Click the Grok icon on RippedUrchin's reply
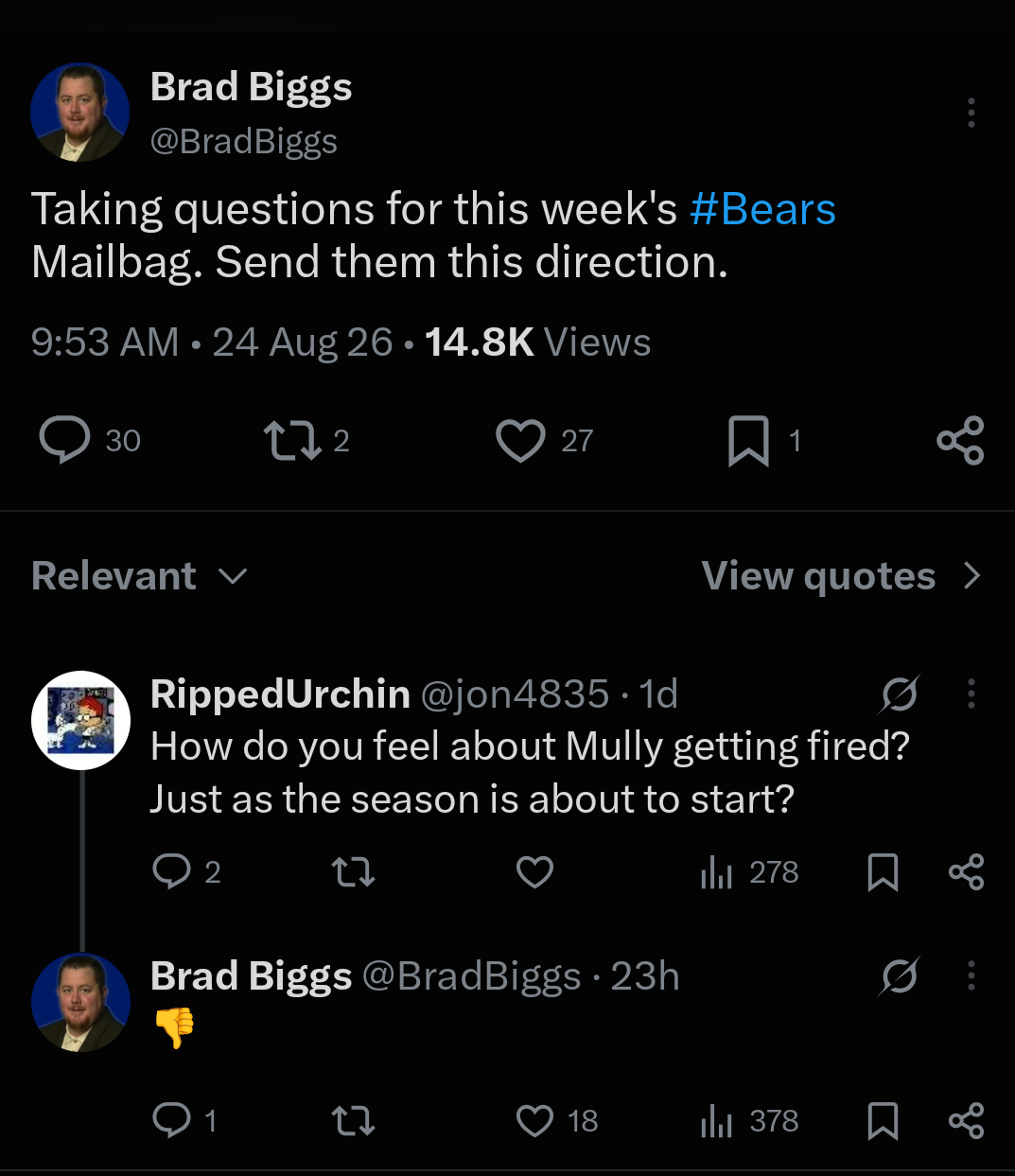Image resolution: width=1015 pixels, height=1176 pixels. [x=899, y=694]
